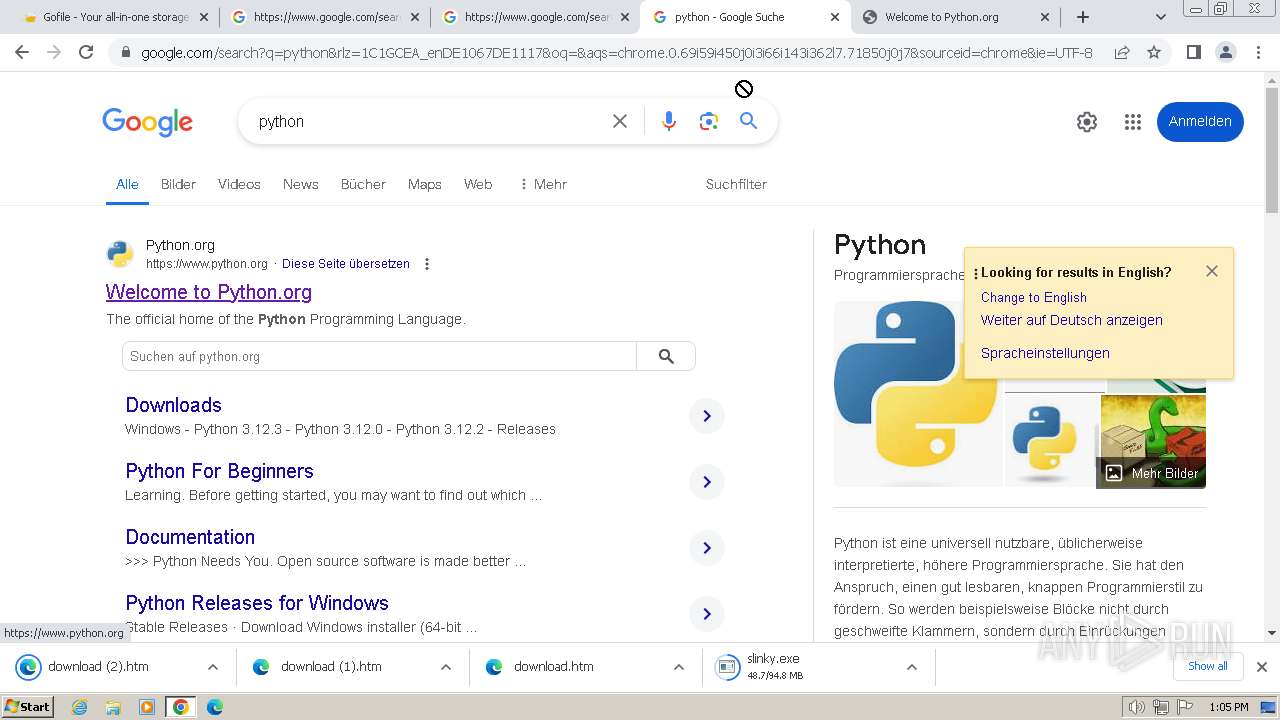Open the Documentation sitelink
This screenshot has width=1280, height=720.
coord(190,537)
